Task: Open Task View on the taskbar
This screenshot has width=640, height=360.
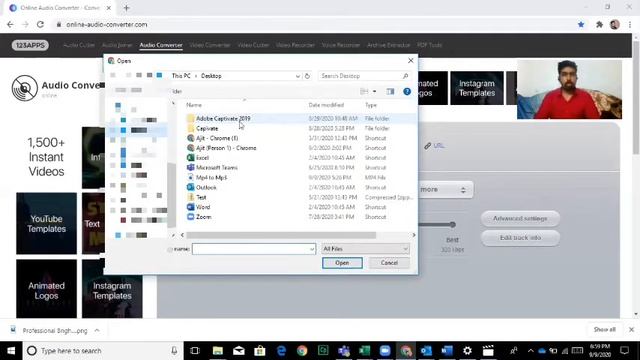Action: tap(195, 351)
